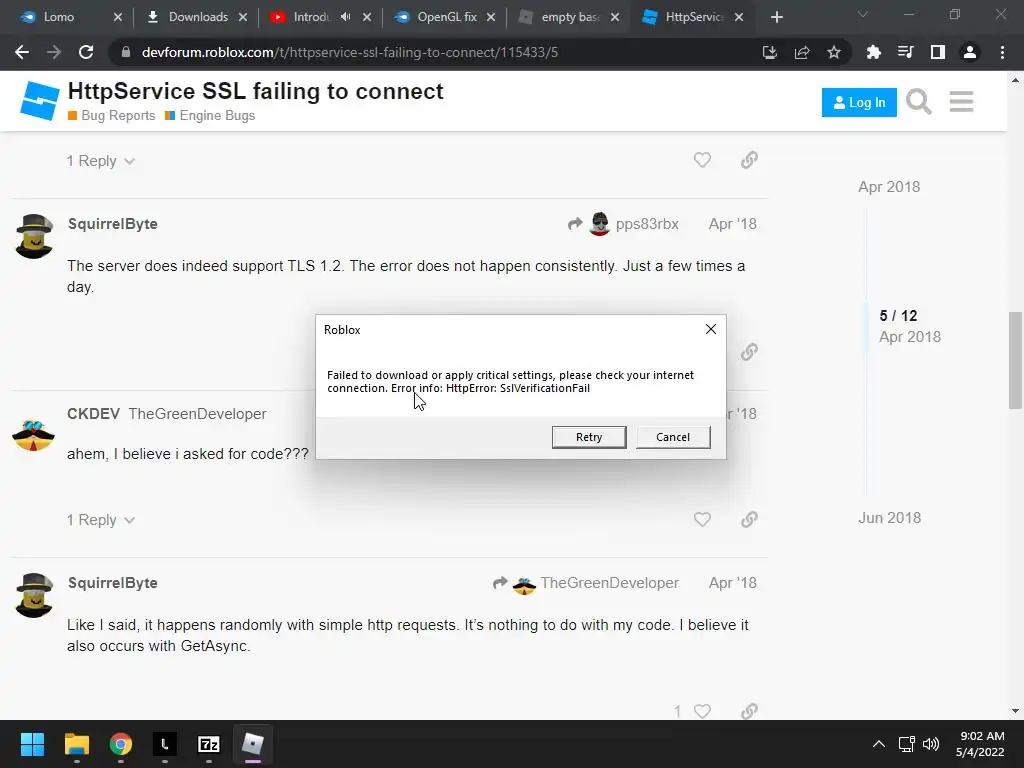
Task: View site information lock icon
Action: tap(125, 52)
